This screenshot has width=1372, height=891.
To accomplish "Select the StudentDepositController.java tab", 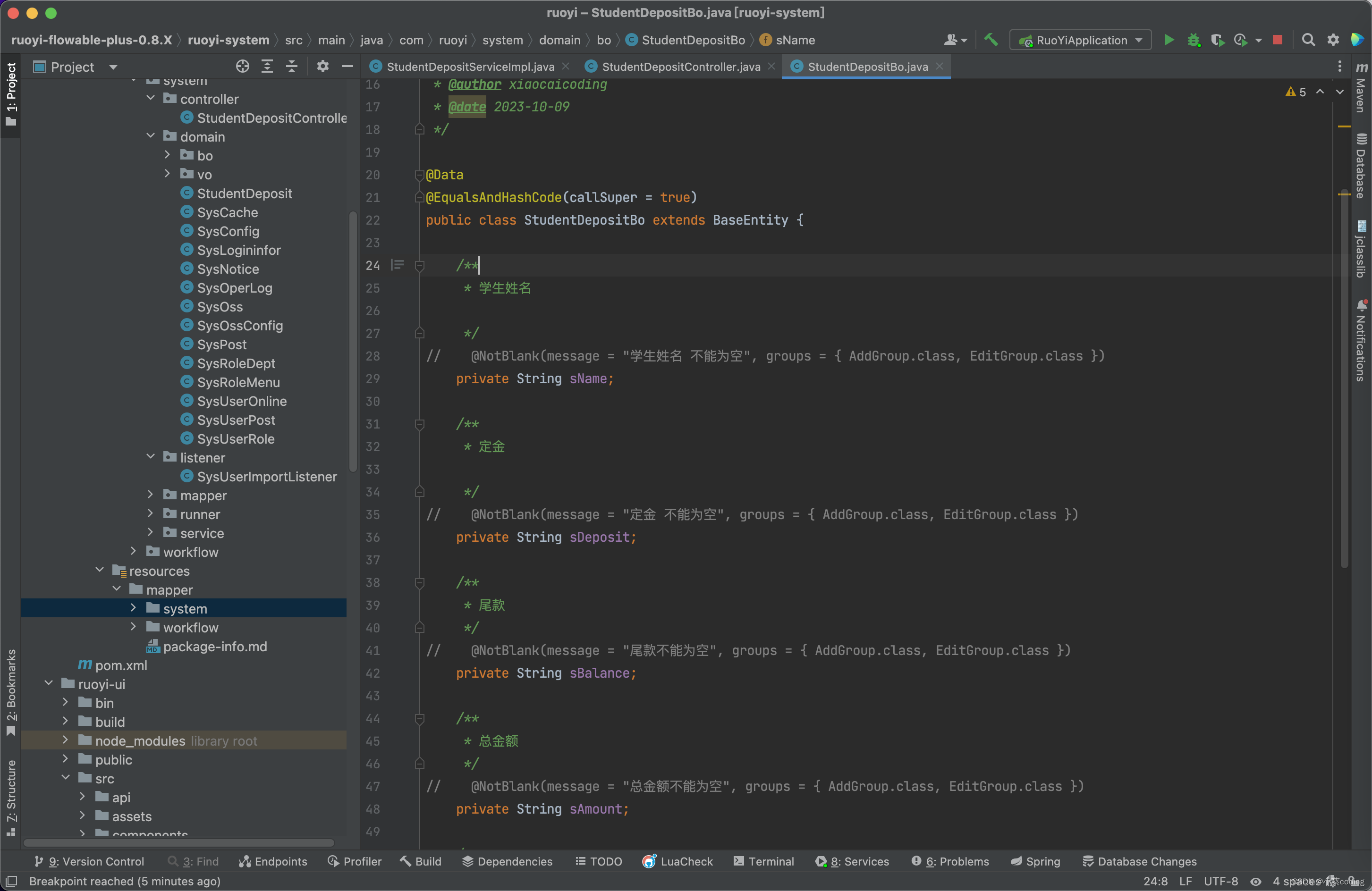I will [680, 65].
